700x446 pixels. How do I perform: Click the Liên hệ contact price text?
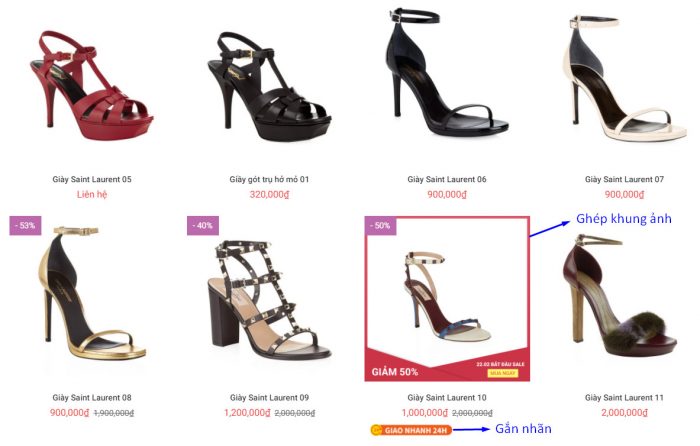click(92, 194)
